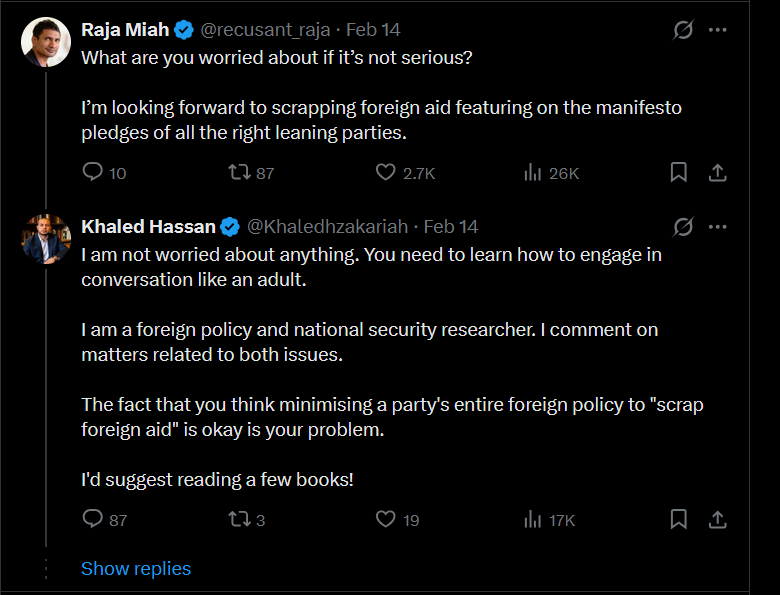This screenshot has width=780, height=595.
Task: Repost Raja Miah's tweet
Action: 239,172
